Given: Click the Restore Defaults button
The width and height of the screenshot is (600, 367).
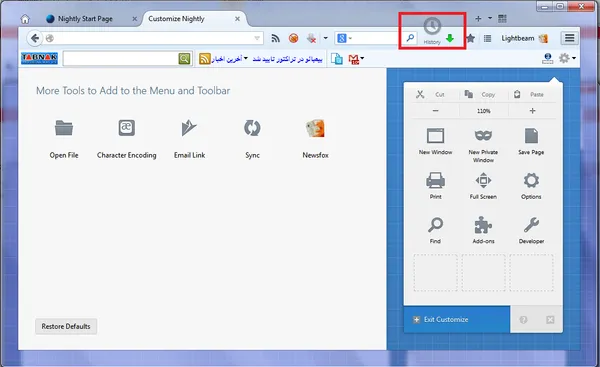Looking at the screenshot, I should click(x=66, y=326).
